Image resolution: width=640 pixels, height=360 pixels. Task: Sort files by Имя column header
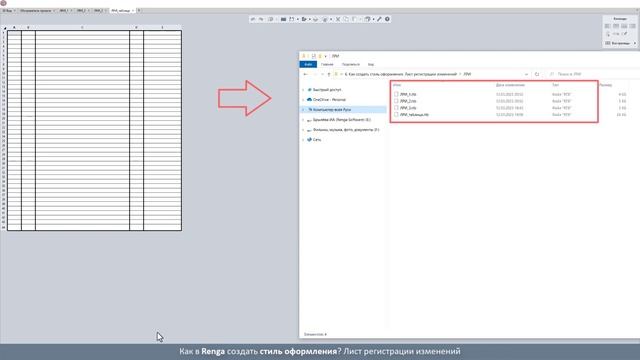click(x=397, y=85)
